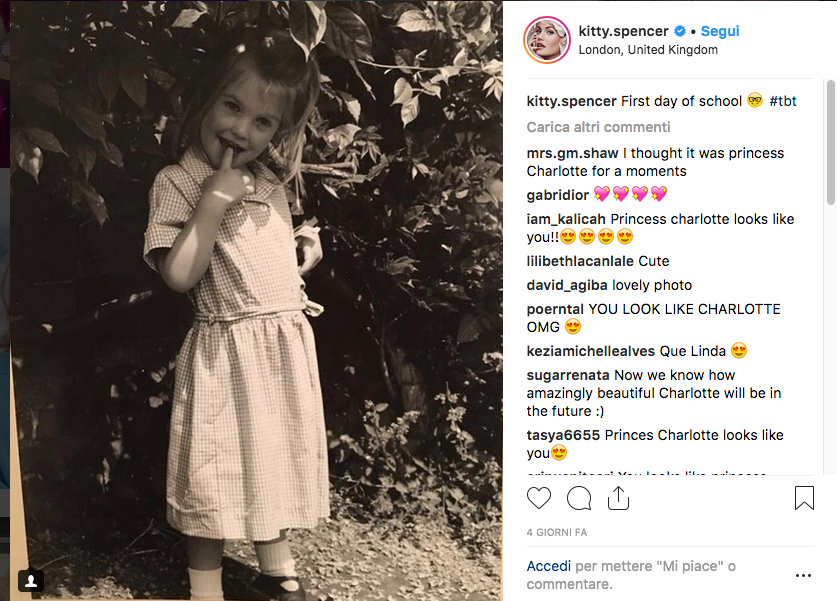837x601 pixels.
Task: Click the Segui follow button
Action: (x=720, y=32)
